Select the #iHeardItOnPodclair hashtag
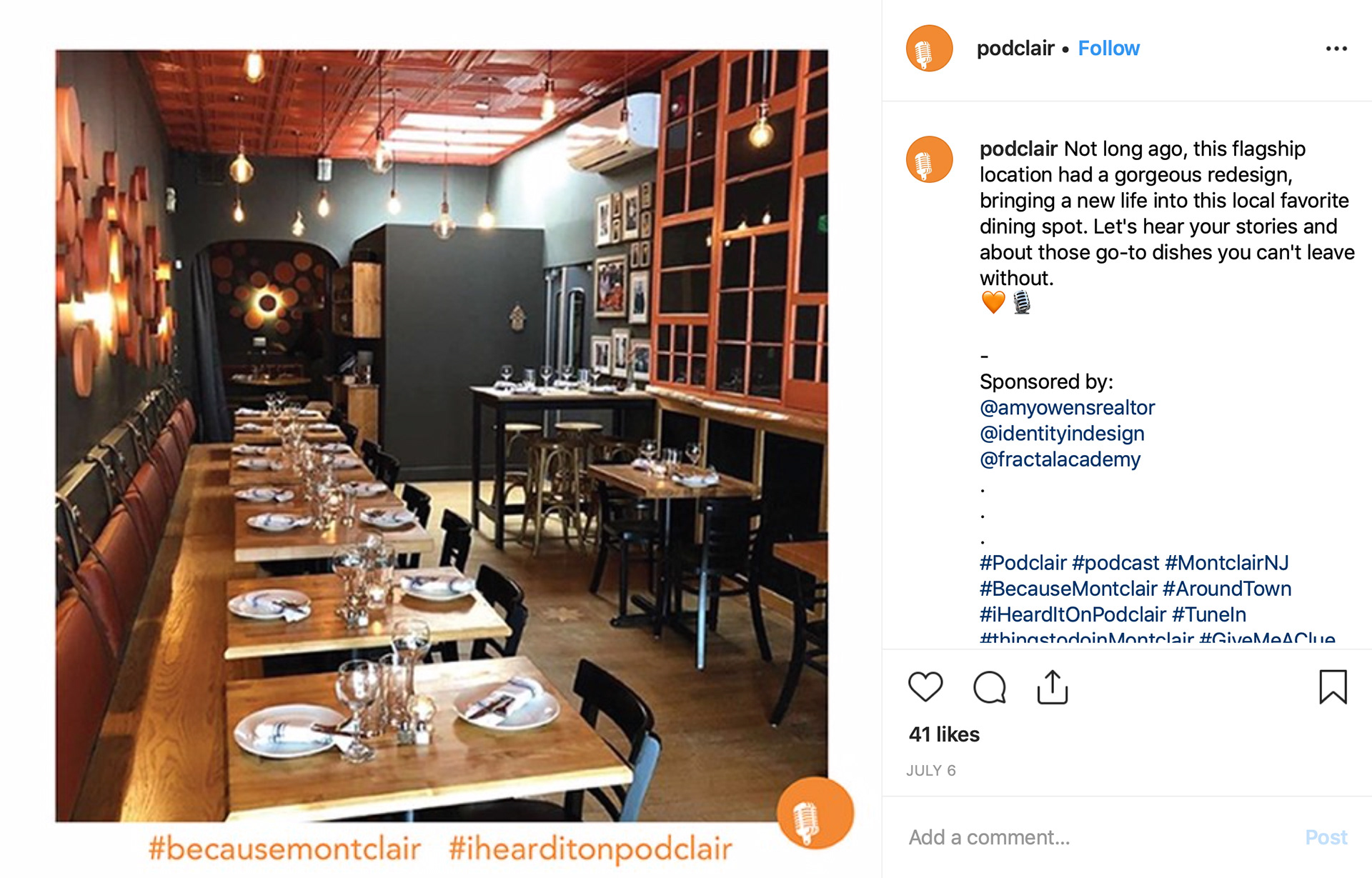 (1073, 614)
